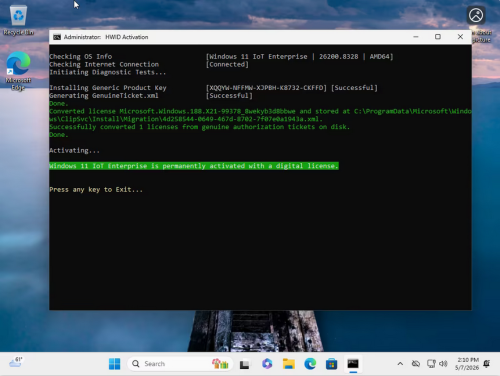Click 'Initiating Diagnostic Tests...' line
The height and width of the screenshot is (376, 500).
[x=108, y=72]
